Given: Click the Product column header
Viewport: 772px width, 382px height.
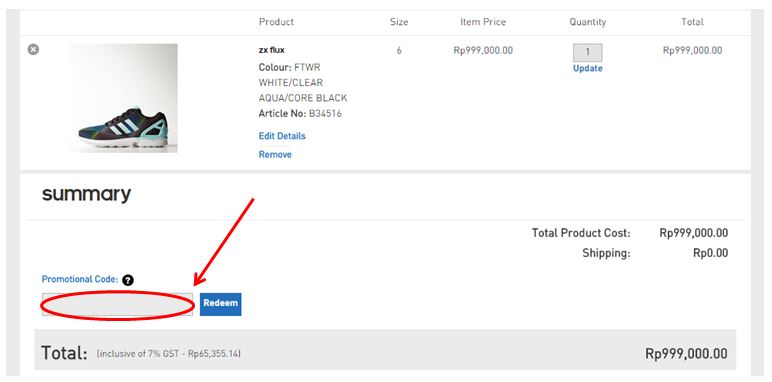Looking at the screenshot, I should [x=276, y=22].
